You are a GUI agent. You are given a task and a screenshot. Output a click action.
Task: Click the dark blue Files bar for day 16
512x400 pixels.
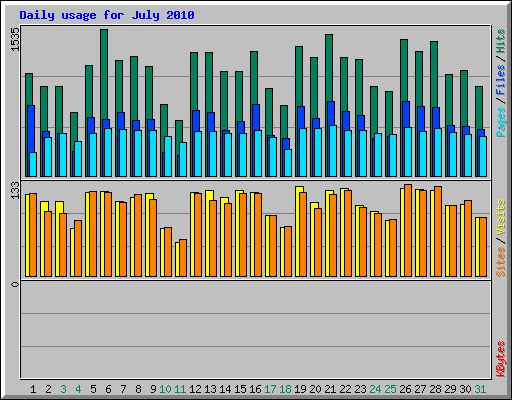(x=256, y=117)
